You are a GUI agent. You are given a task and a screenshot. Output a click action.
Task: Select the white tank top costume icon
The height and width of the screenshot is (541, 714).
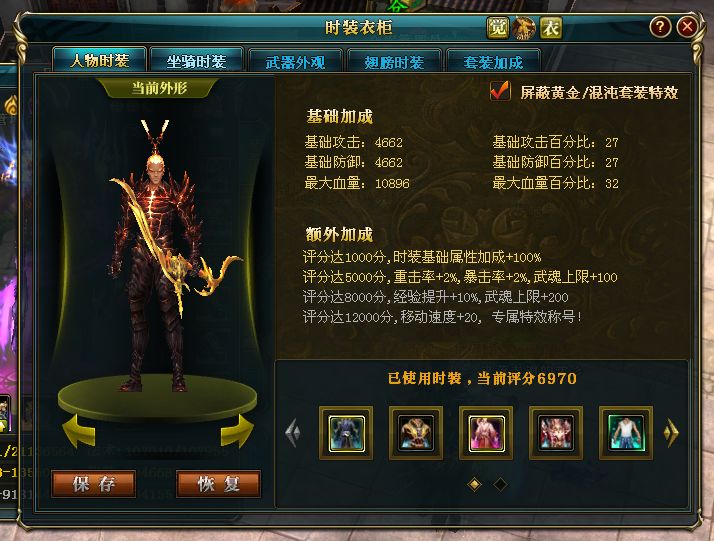[x=626, y=433]
